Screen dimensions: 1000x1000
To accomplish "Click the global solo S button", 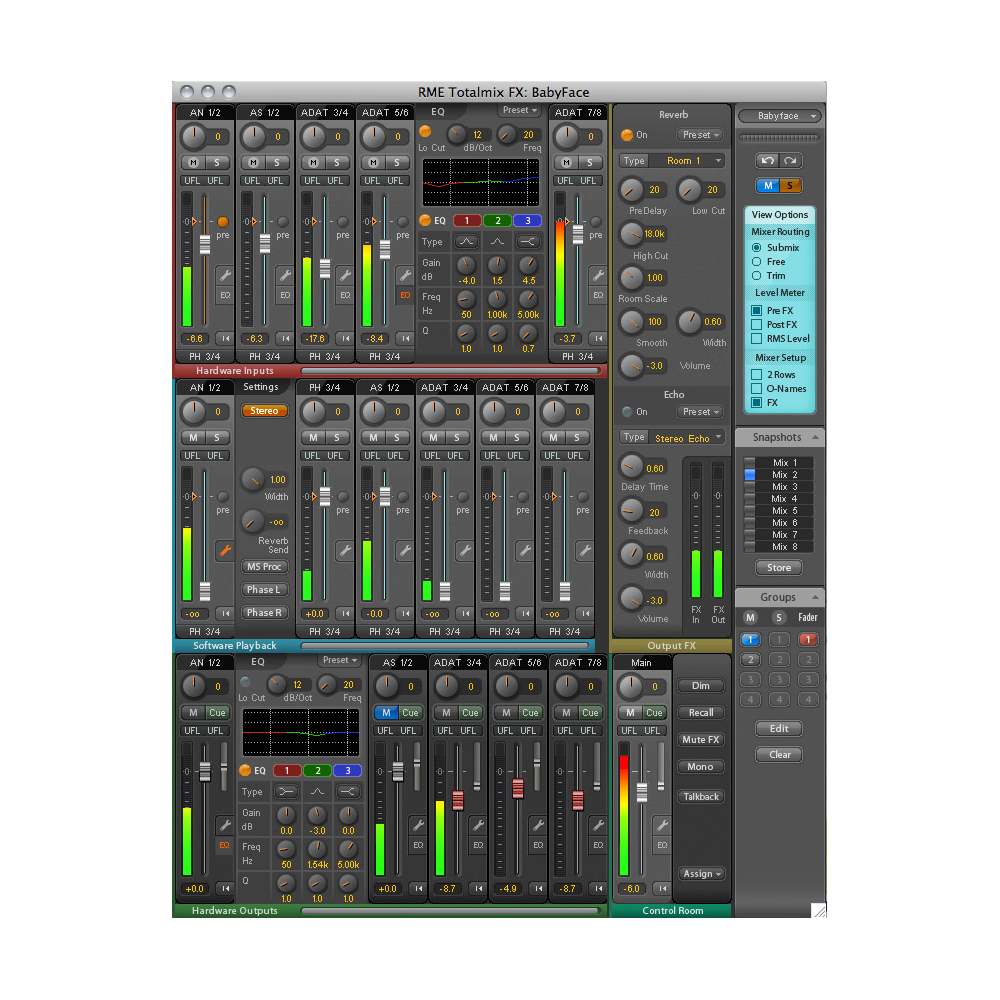I will (x=790, y=186).
